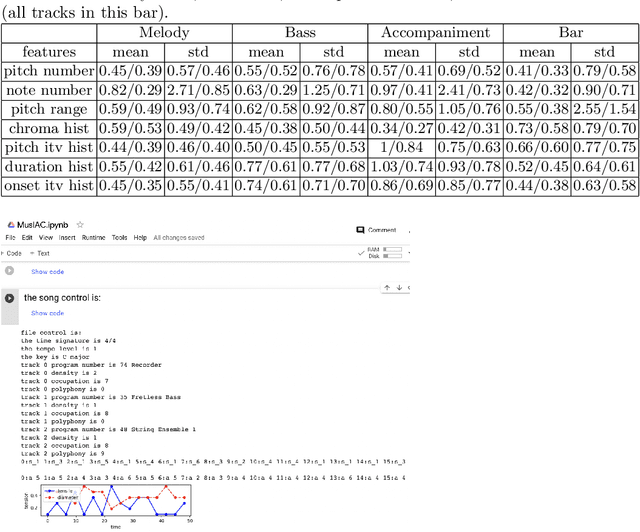Open the Insert menu

click(x=68, y=238)
